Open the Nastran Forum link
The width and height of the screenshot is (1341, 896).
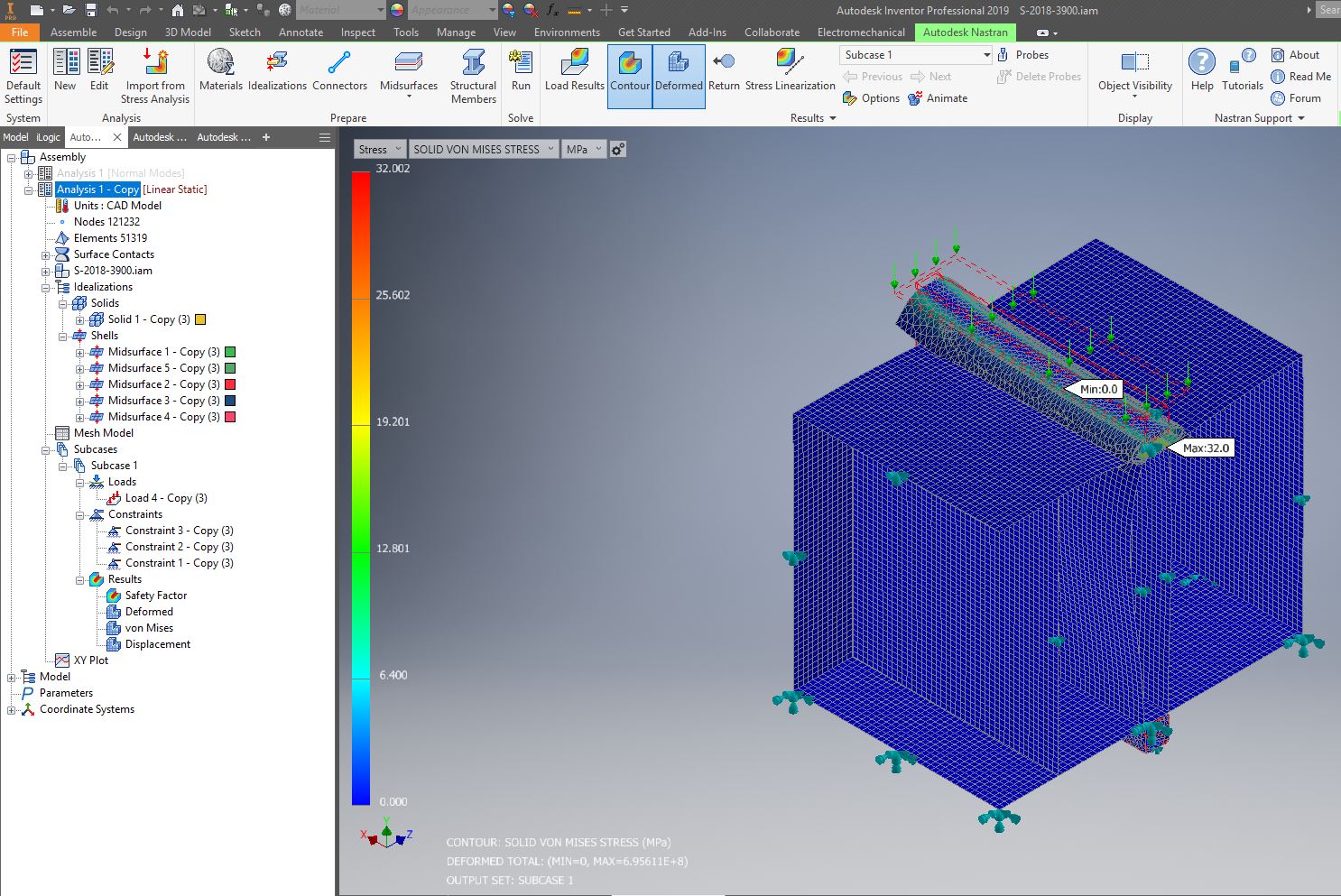coord(1300,97)
